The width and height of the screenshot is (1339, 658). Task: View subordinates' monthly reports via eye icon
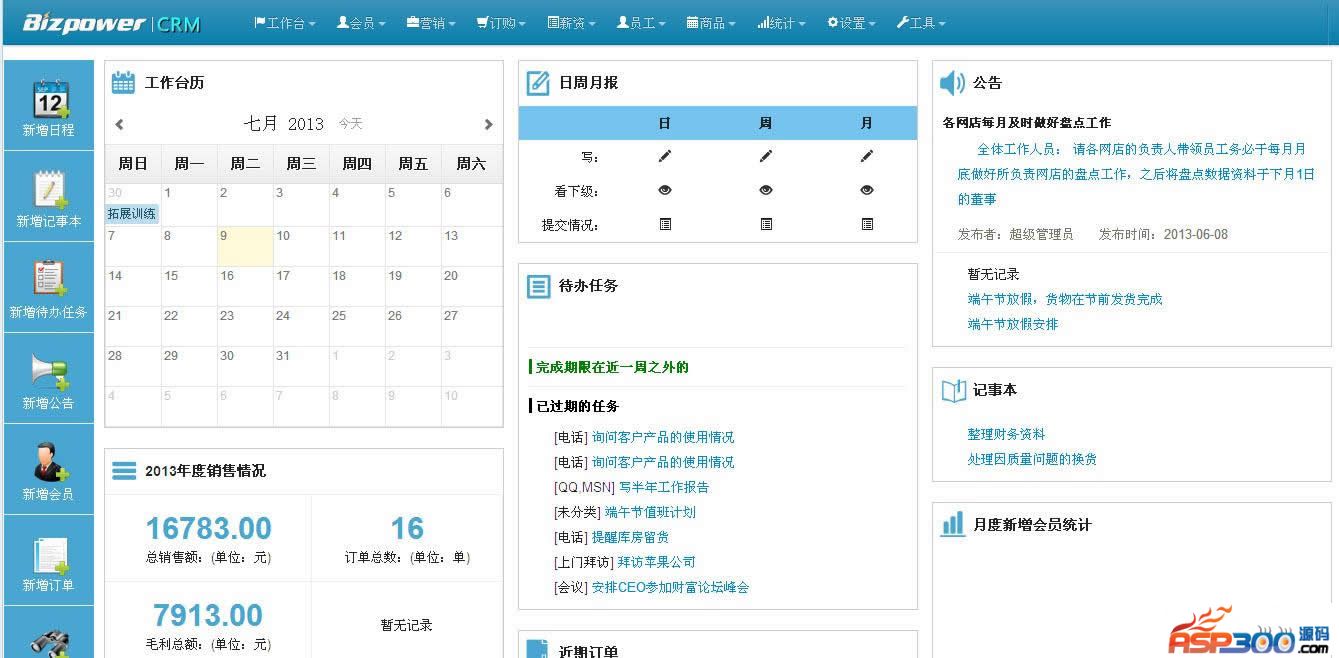867,190
